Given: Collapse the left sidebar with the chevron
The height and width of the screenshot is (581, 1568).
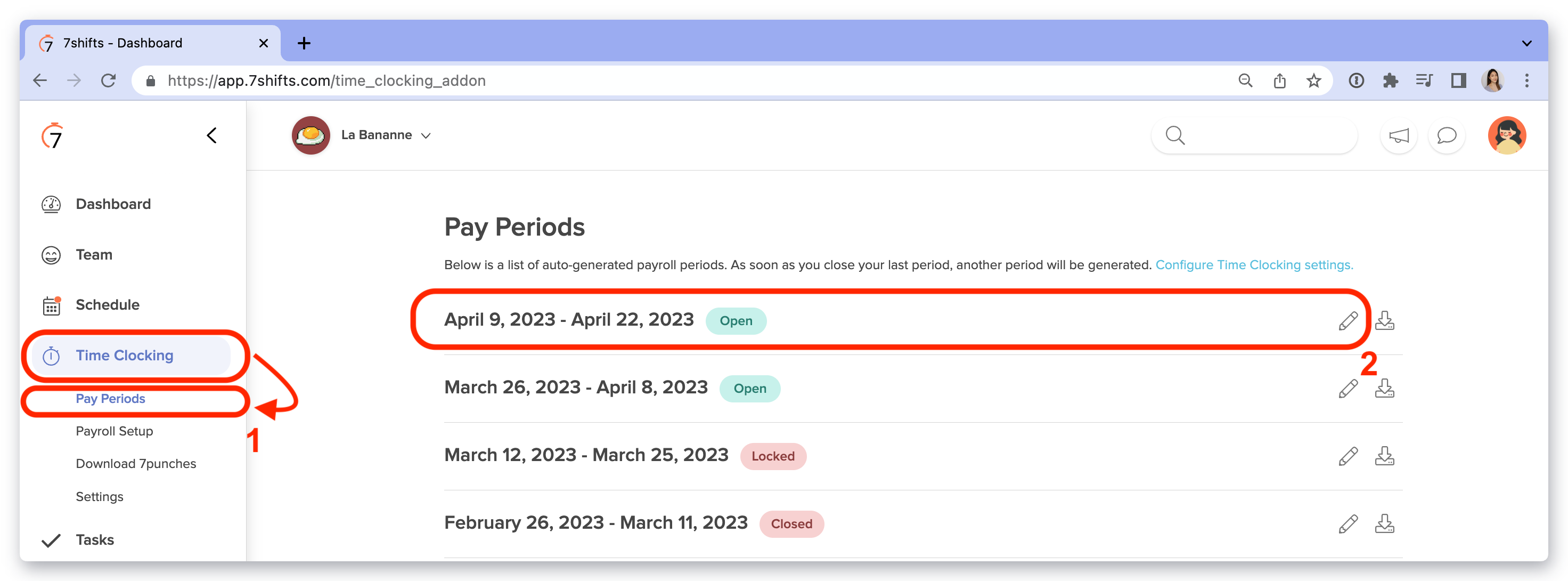Looking at the screenshot, I should tap(211, 135).
